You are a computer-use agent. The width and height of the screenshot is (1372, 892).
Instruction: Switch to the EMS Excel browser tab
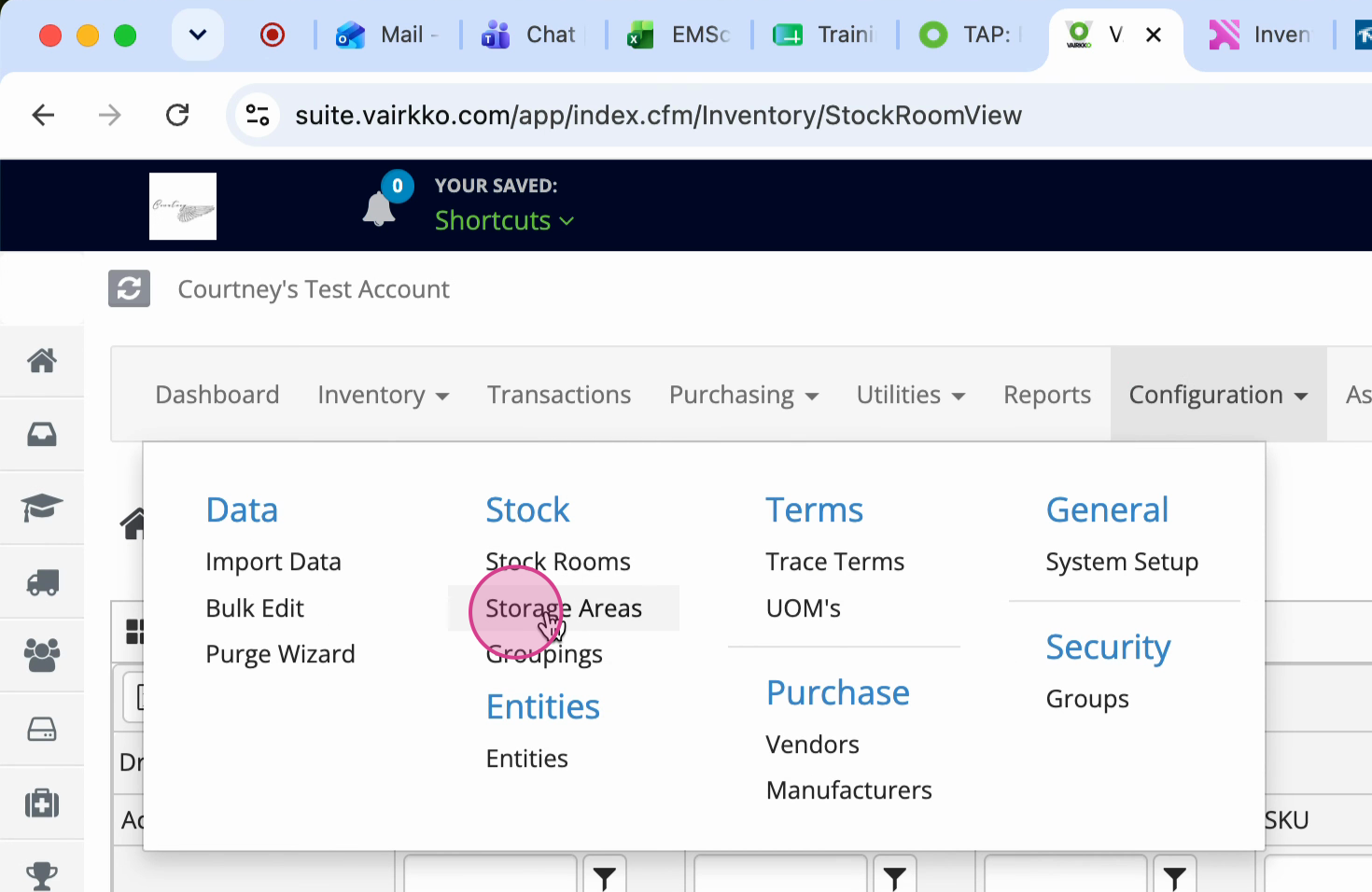coord(679,35)
